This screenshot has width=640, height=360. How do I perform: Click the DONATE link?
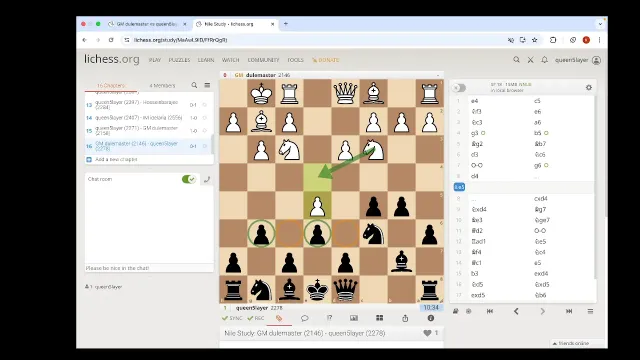click(326, 60)
